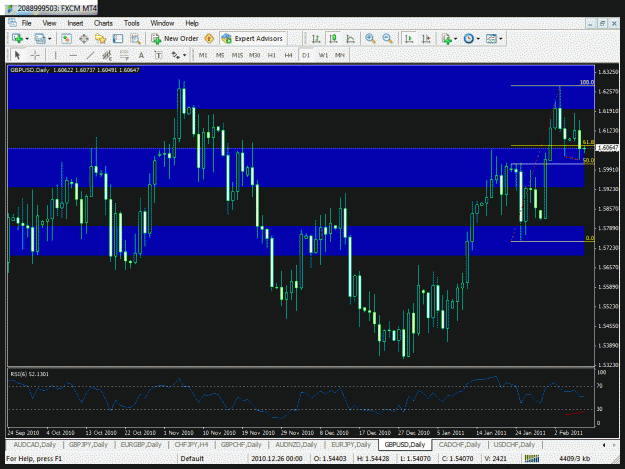Switch chart to Line Chart type
This screenshot has width=625, height=469.
350,39
